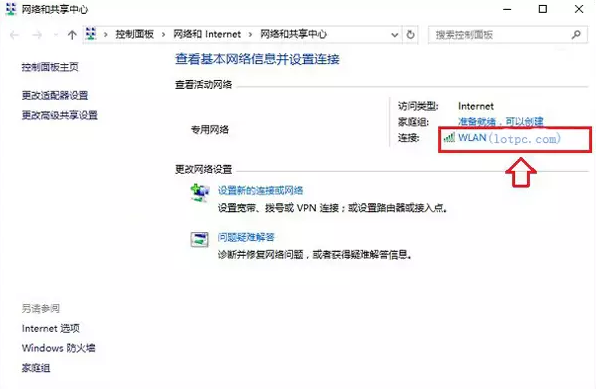Refresh the Network and Sharing Center page
This screenshot has height=389, width=596.
[411, 35]
